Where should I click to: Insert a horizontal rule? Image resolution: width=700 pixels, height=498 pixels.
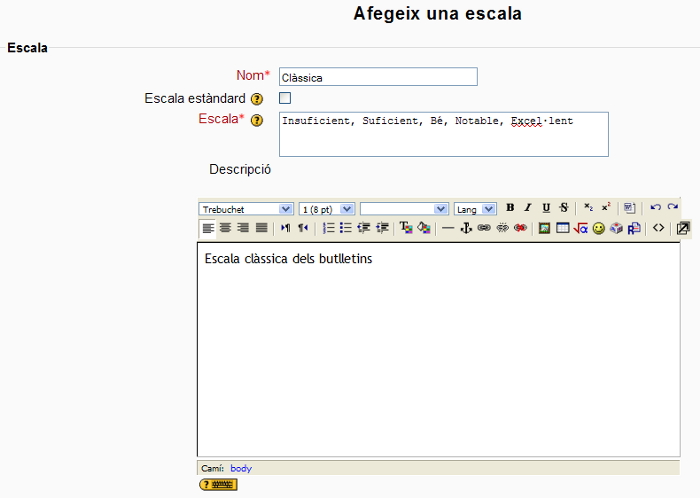[x=448, y=228]
